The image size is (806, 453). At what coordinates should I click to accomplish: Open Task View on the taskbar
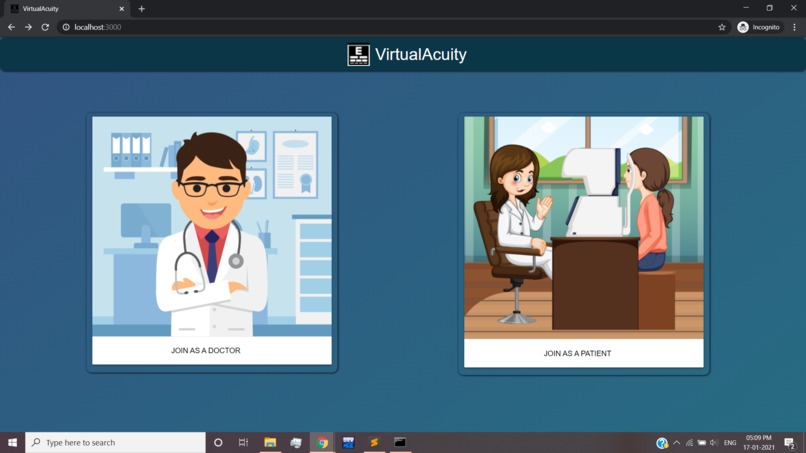click(243, 443)
